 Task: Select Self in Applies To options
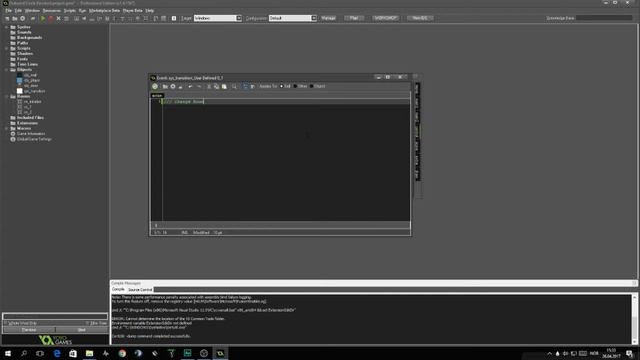[285, 87]
